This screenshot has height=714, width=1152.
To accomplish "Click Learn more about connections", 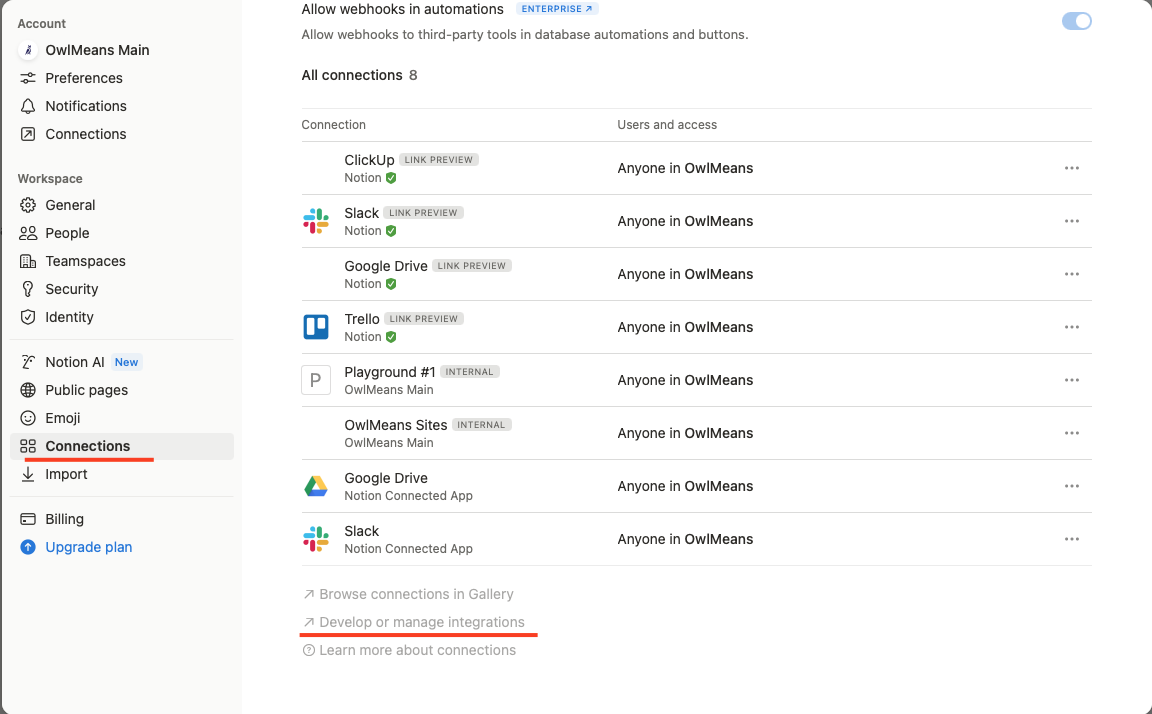I will click(x=409, y=650).
